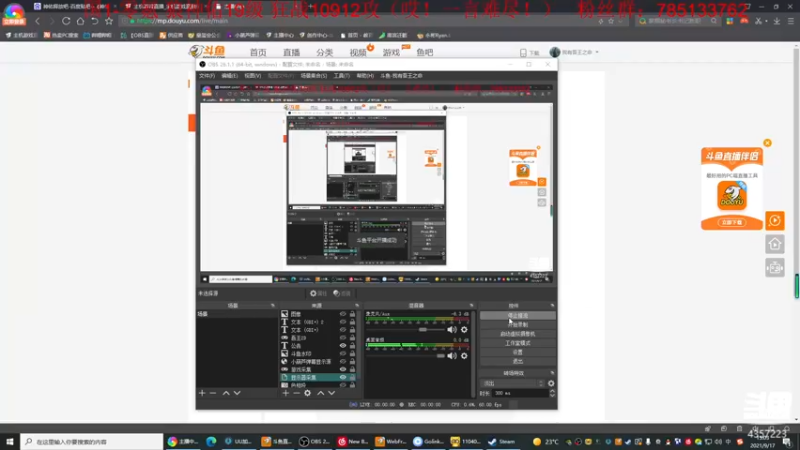Image resolution: width=800 pixels, height=450 pixels.
Task: Open the 文件(F) menu in OBS
Action: [x=207, y=76]
